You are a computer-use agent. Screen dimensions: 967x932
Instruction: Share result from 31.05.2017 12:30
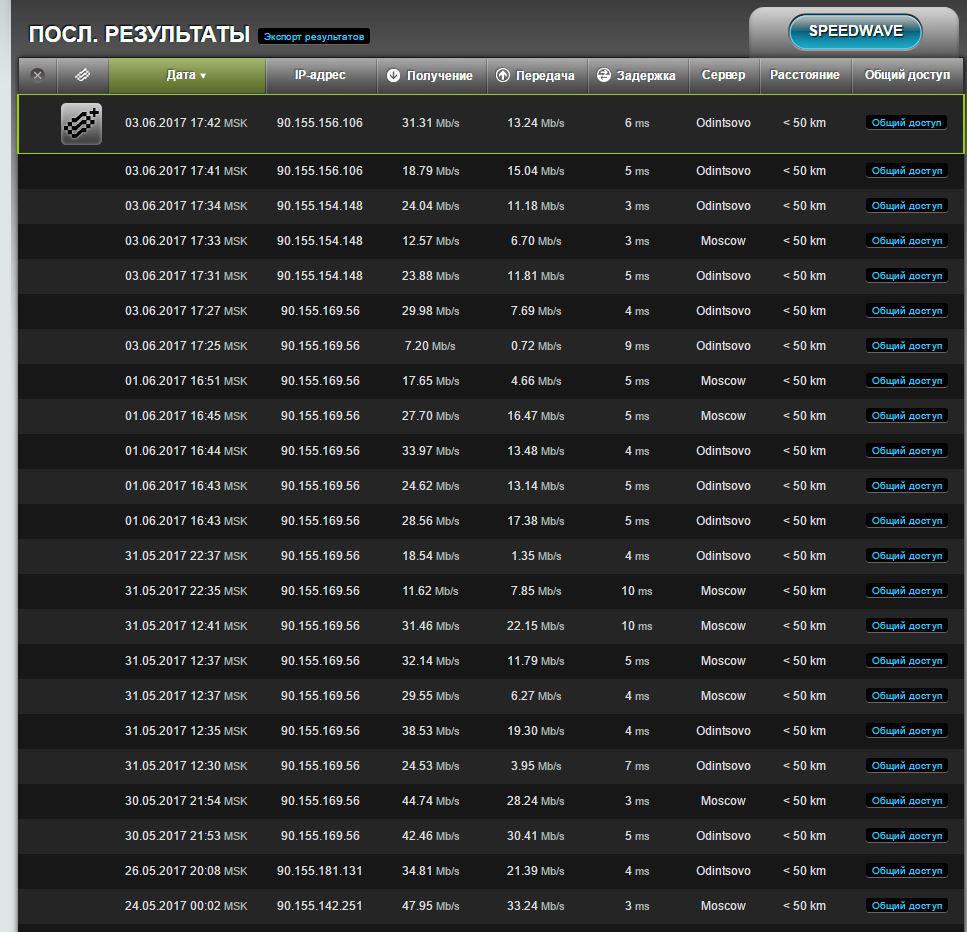pyautogui.click(x=907, y=766)
